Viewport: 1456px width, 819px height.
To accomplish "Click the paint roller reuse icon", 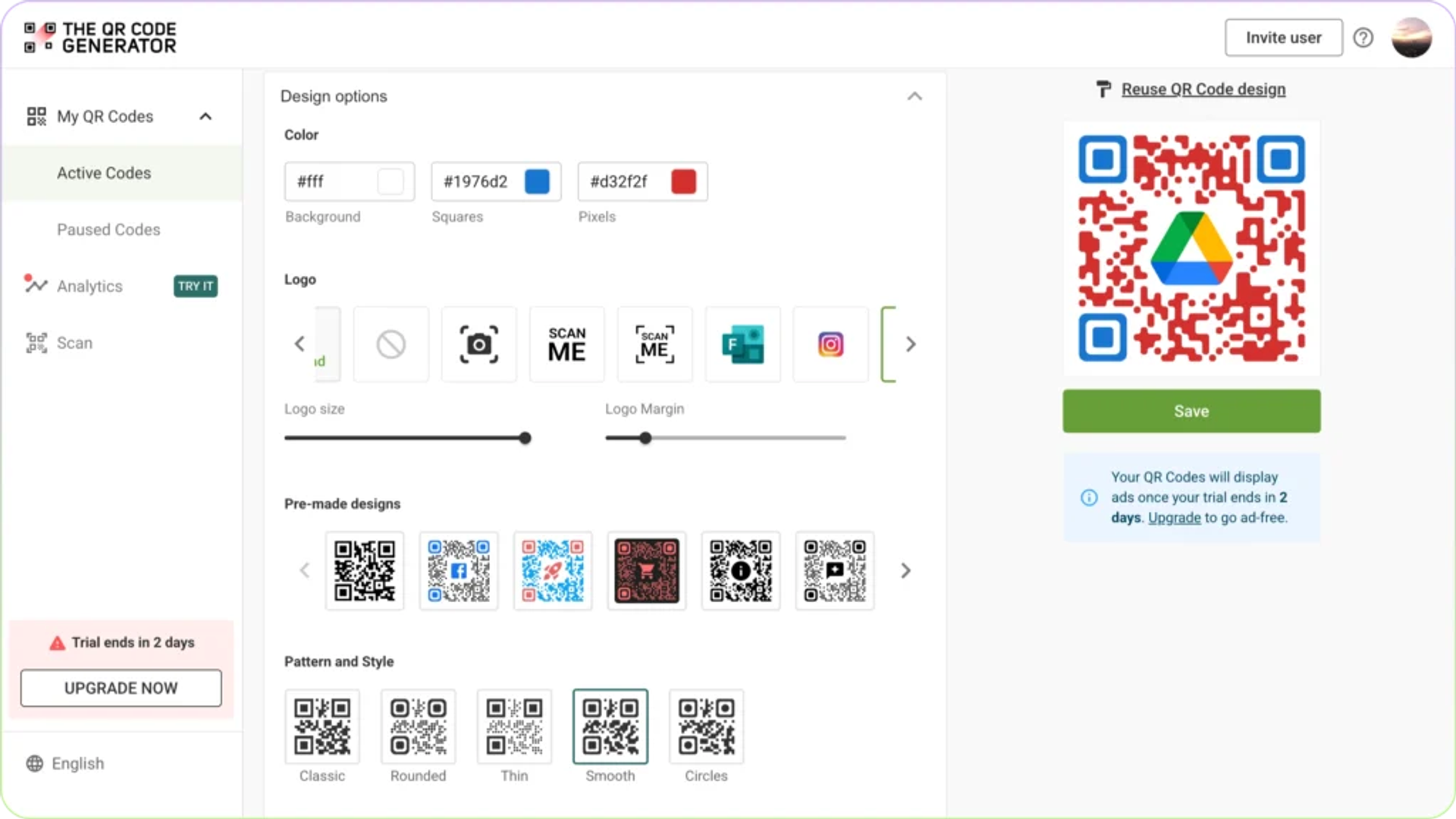I will point(1104,89).
